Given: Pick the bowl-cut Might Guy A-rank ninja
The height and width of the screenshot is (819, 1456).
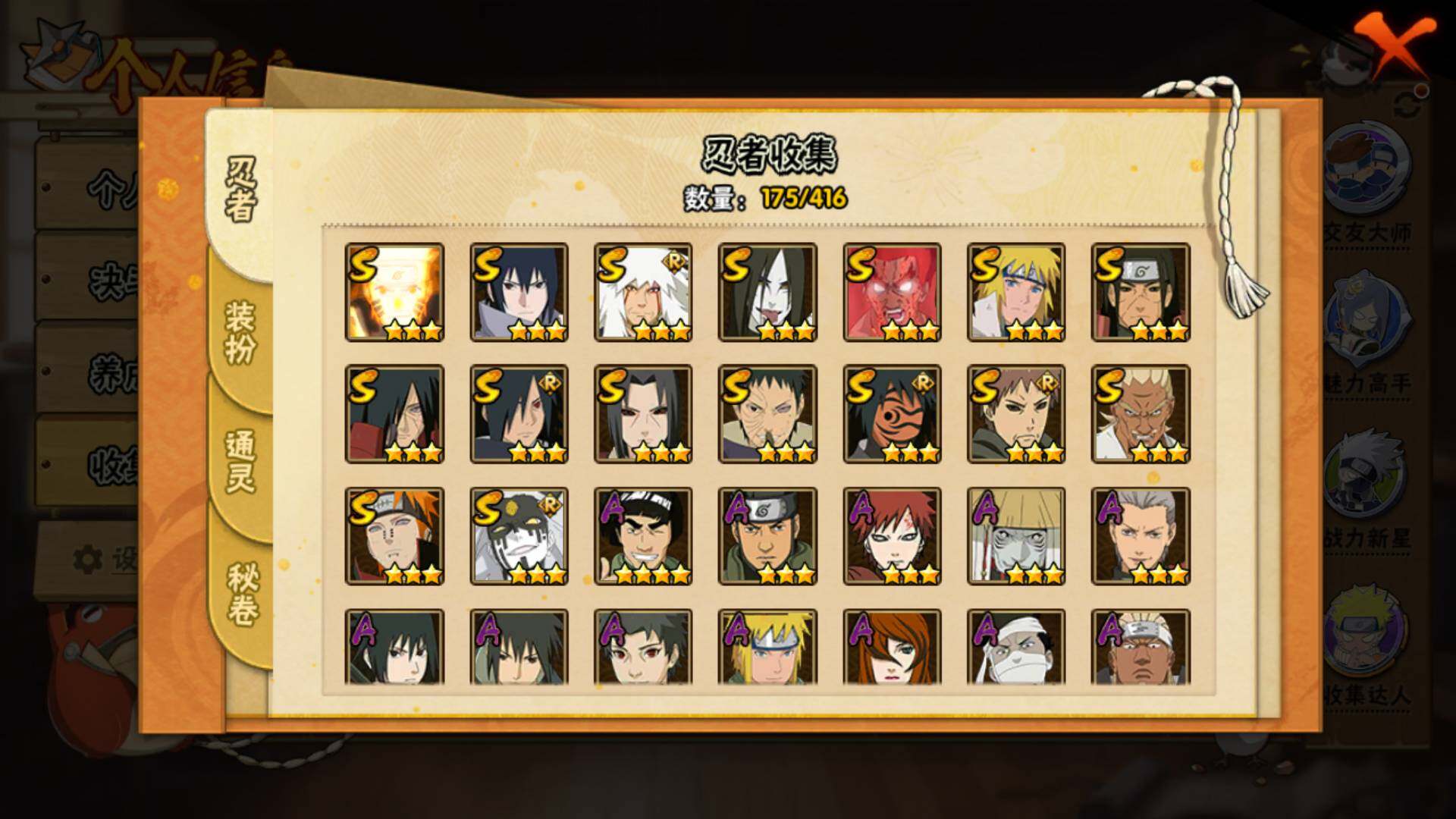Looking at the screenshot, I should coord(643,536).
